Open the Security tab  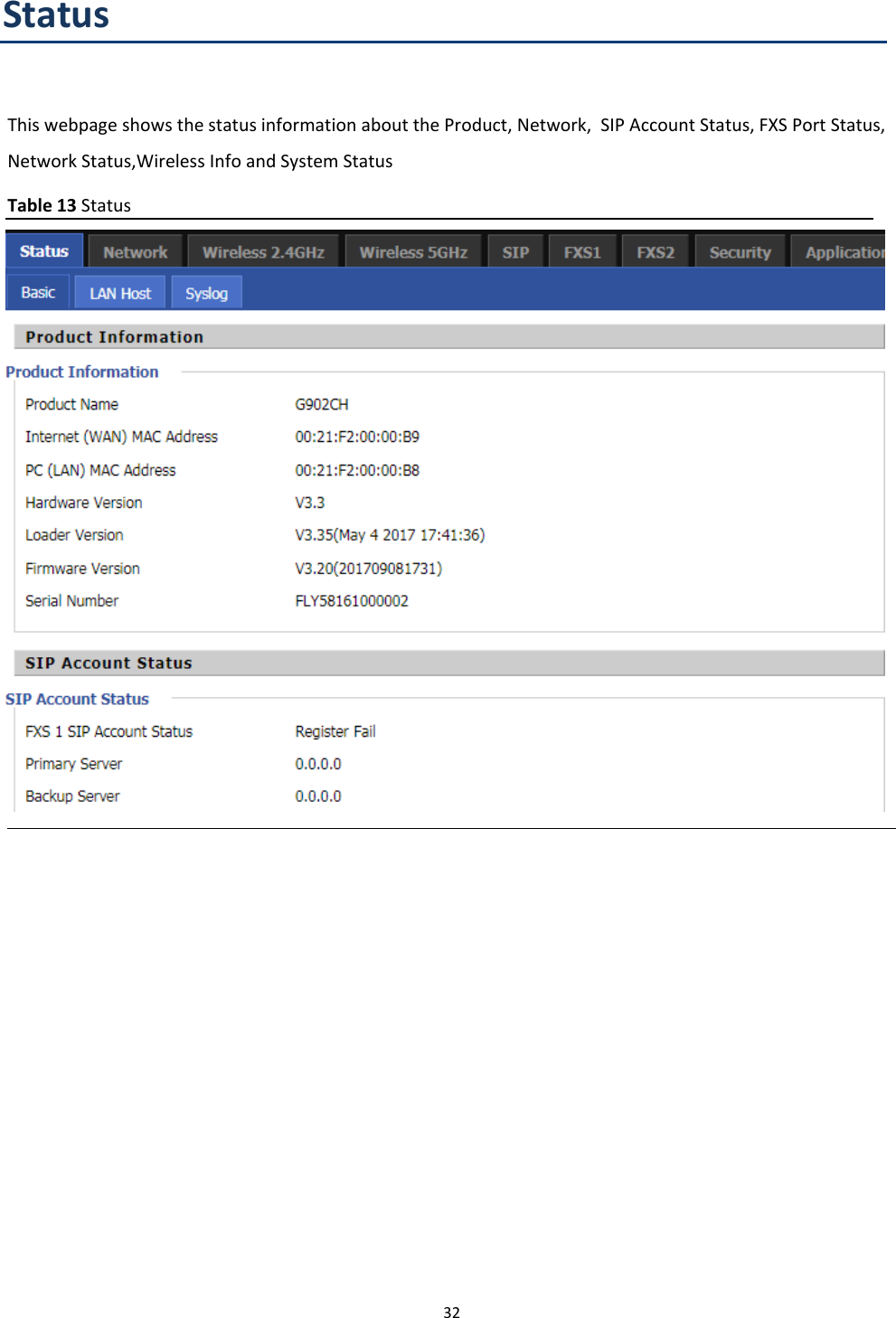point(740,250)
